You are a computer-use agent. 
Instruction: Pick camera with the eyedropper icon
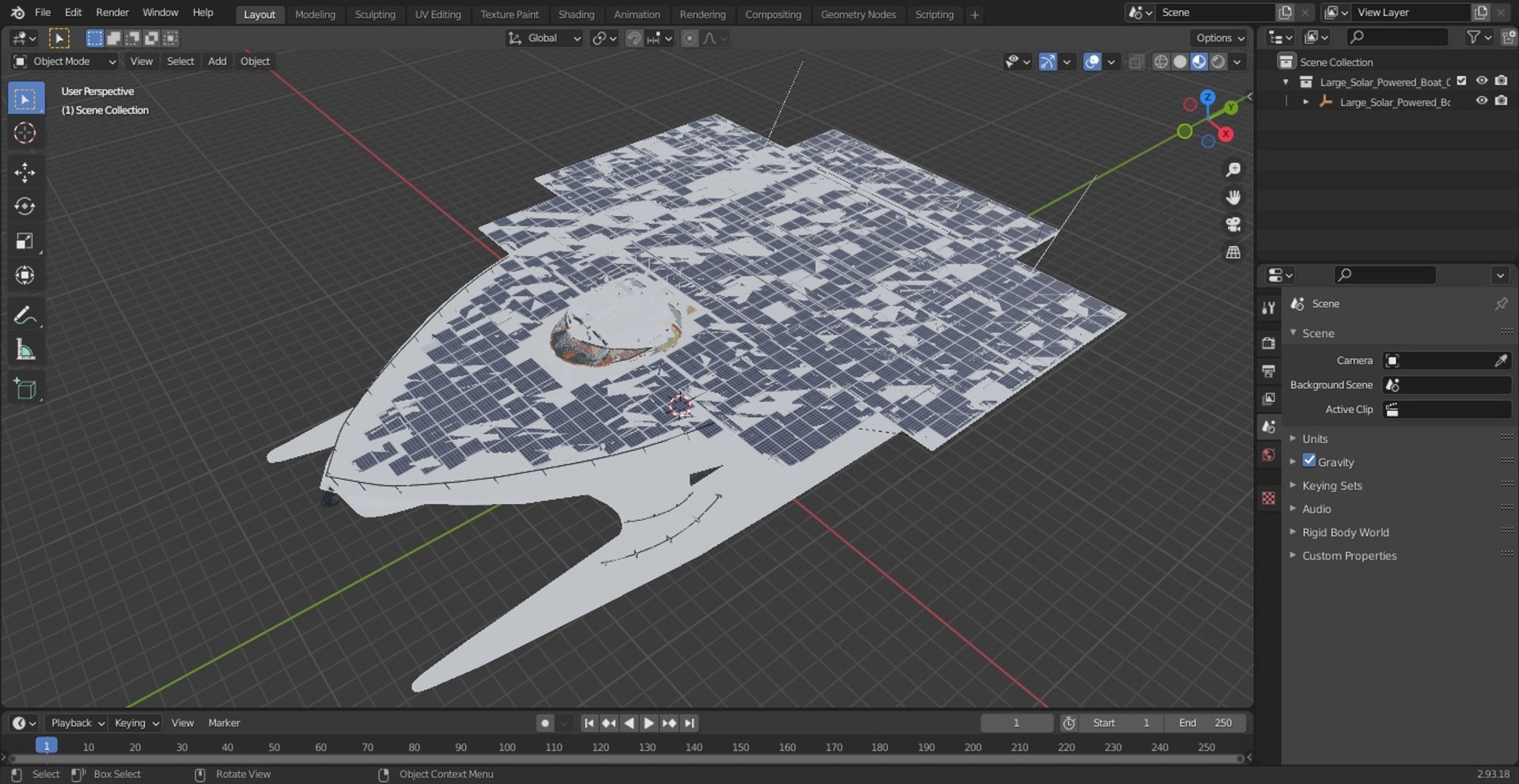[x=1501, y=361]
